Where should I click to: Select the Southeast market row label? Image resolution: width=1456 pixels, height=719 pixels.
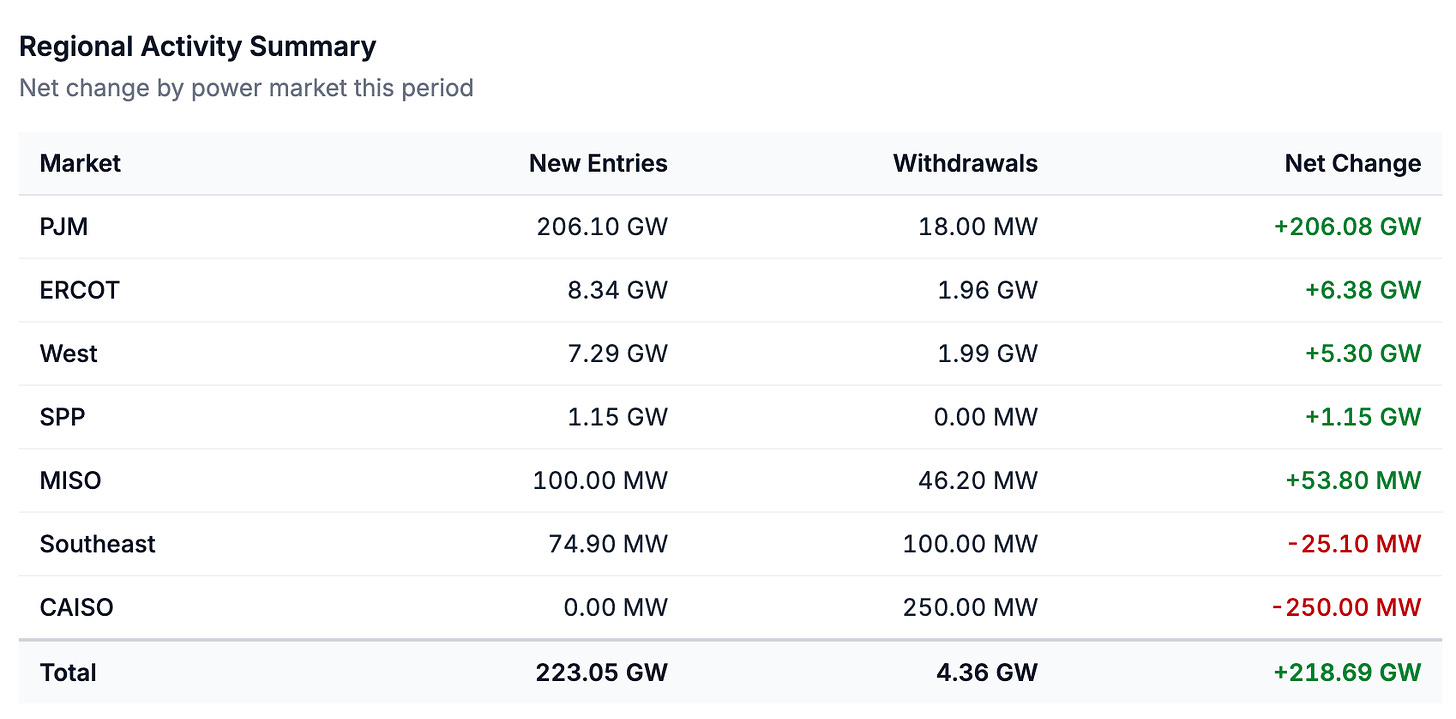coord(98,544)
